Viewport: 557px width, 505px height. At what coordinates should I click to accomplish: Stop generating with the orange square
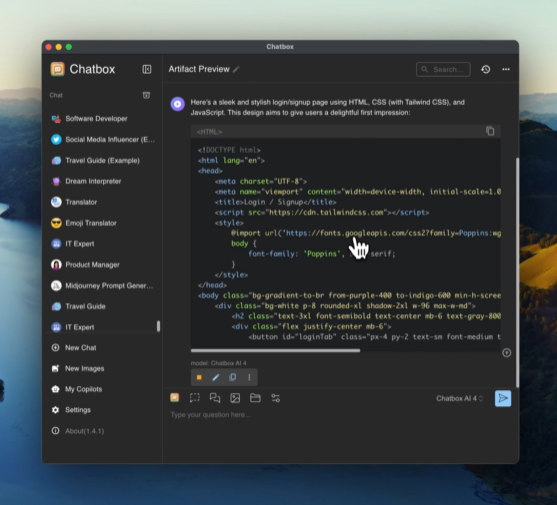(x=199, y=377)
